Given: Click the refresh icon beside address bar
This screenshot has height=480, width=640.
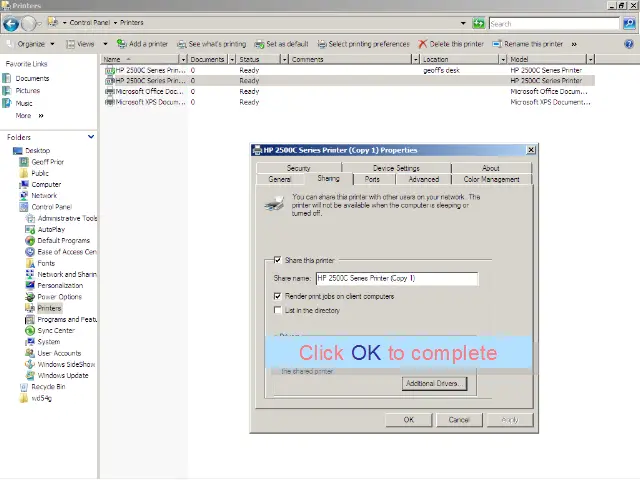Looking at the screenshot, I should (478, 23).
